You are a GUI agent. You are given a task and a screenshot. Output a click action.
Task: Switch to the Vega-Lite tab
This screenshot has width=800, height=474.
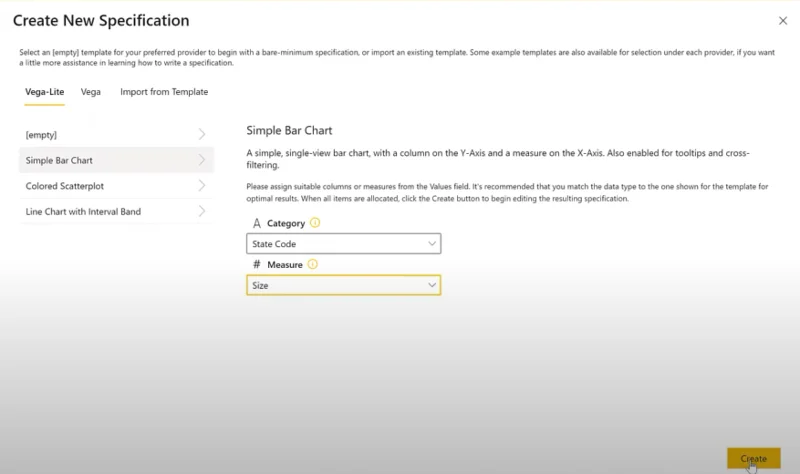click(44, 92)
